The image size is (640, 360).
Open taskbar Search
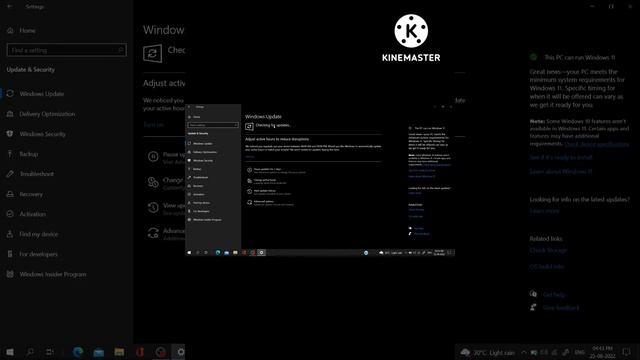[x=30, y=352]
